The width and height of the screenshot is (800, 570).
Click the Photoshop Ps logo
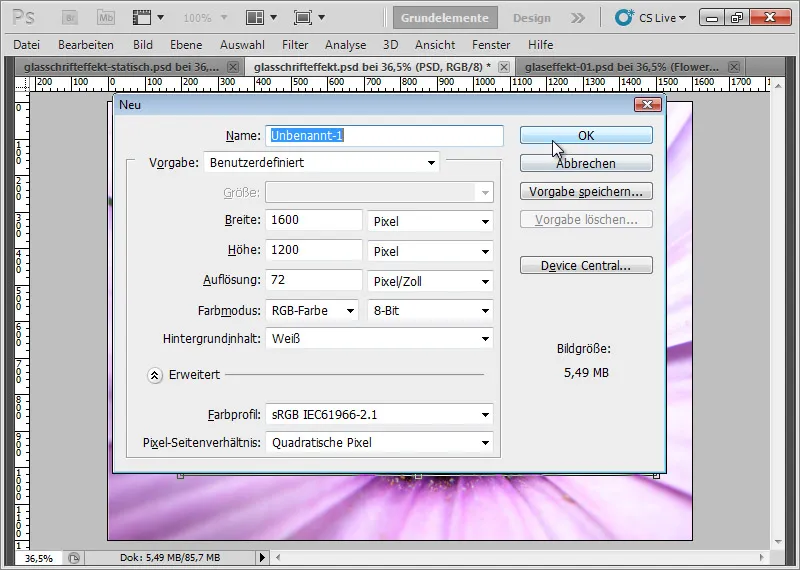(x=23, y=18)
